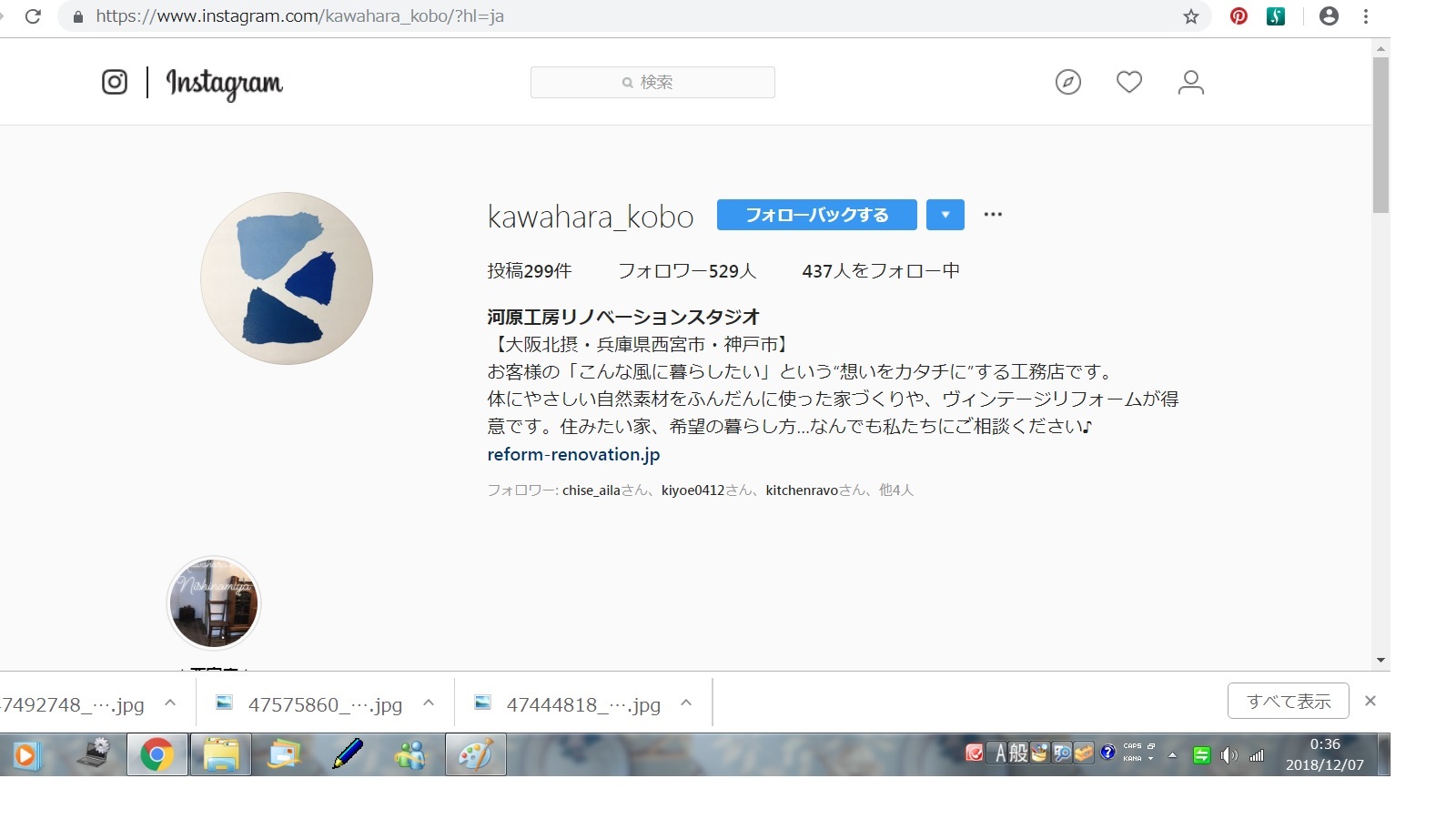Bookmark this page with the star icon
The image size is (1456, 819).
1190,16
